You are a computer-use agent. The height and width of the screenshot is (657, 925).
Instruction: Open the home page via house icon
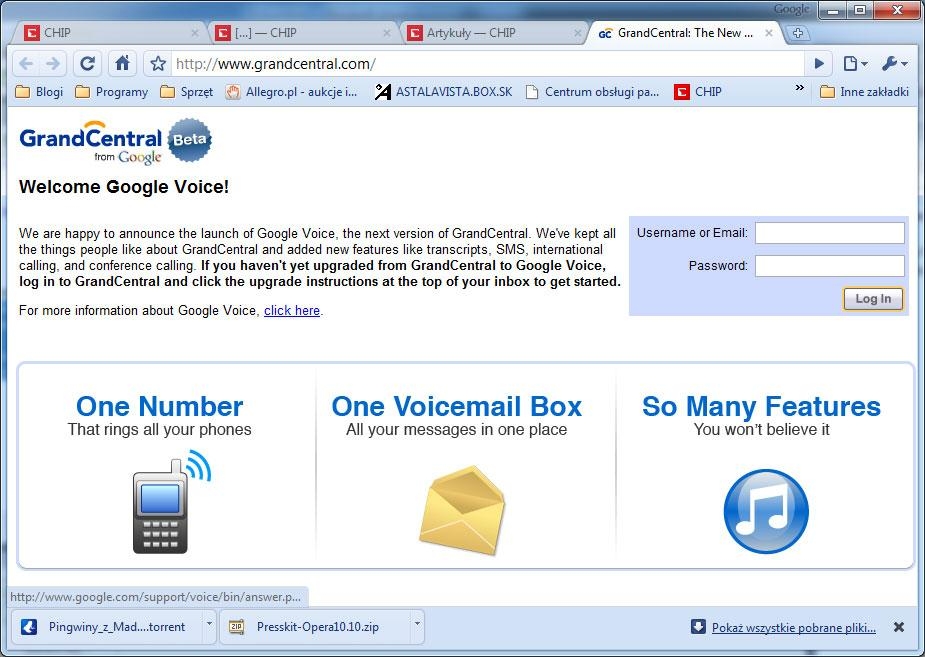point(122,64)
